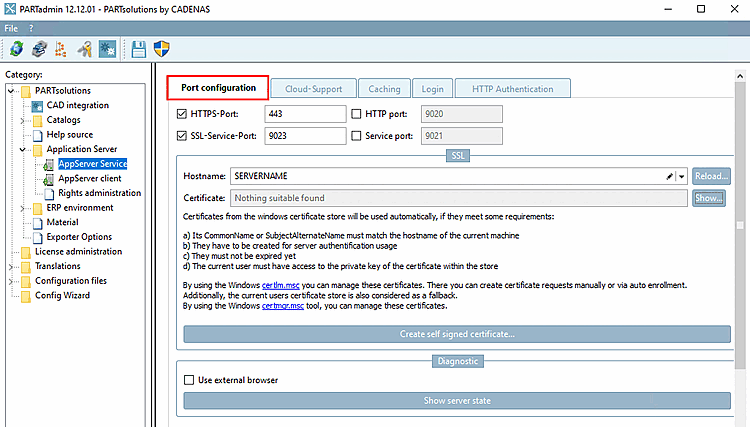
Task: Click the SSL-Service-Port field showing 9023
Action: 305,136
